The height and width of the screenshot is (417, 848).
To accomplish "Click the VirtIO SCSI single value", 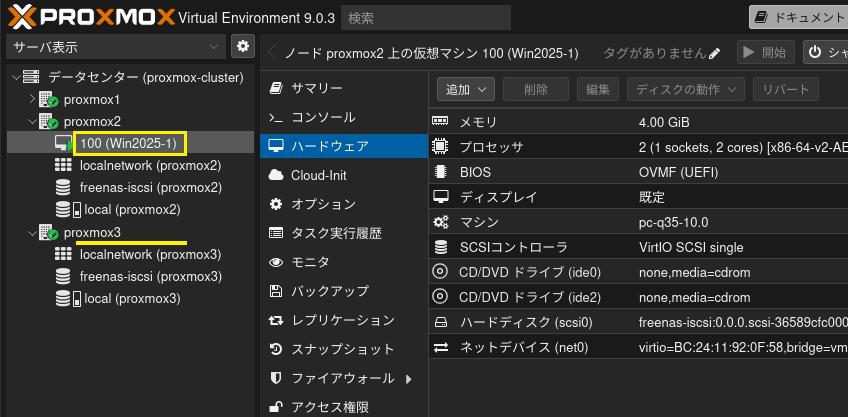I will [x=691, y=248].
